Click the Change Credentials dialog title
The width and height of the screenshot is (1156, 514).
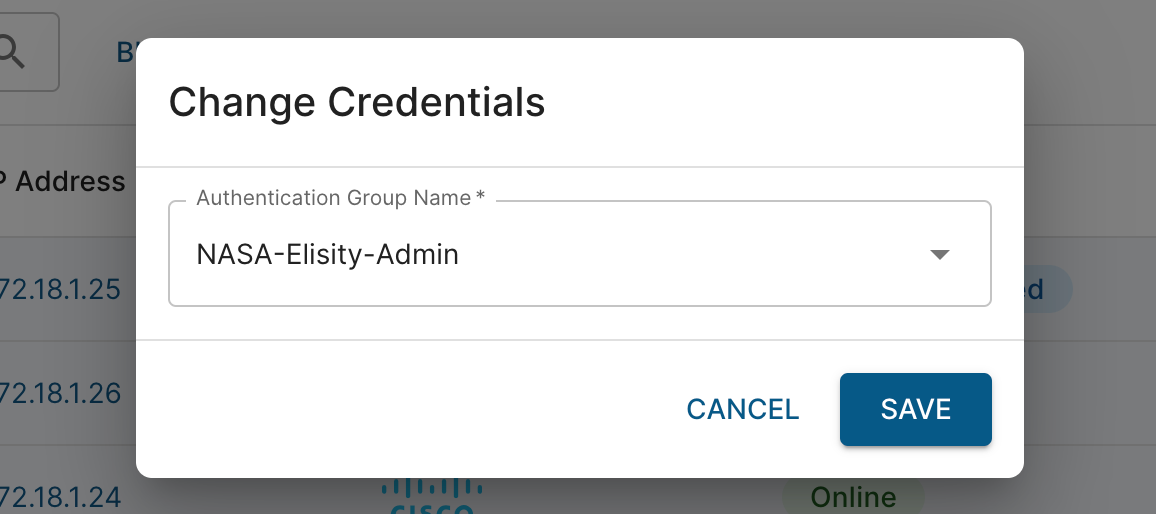[357, 102]
